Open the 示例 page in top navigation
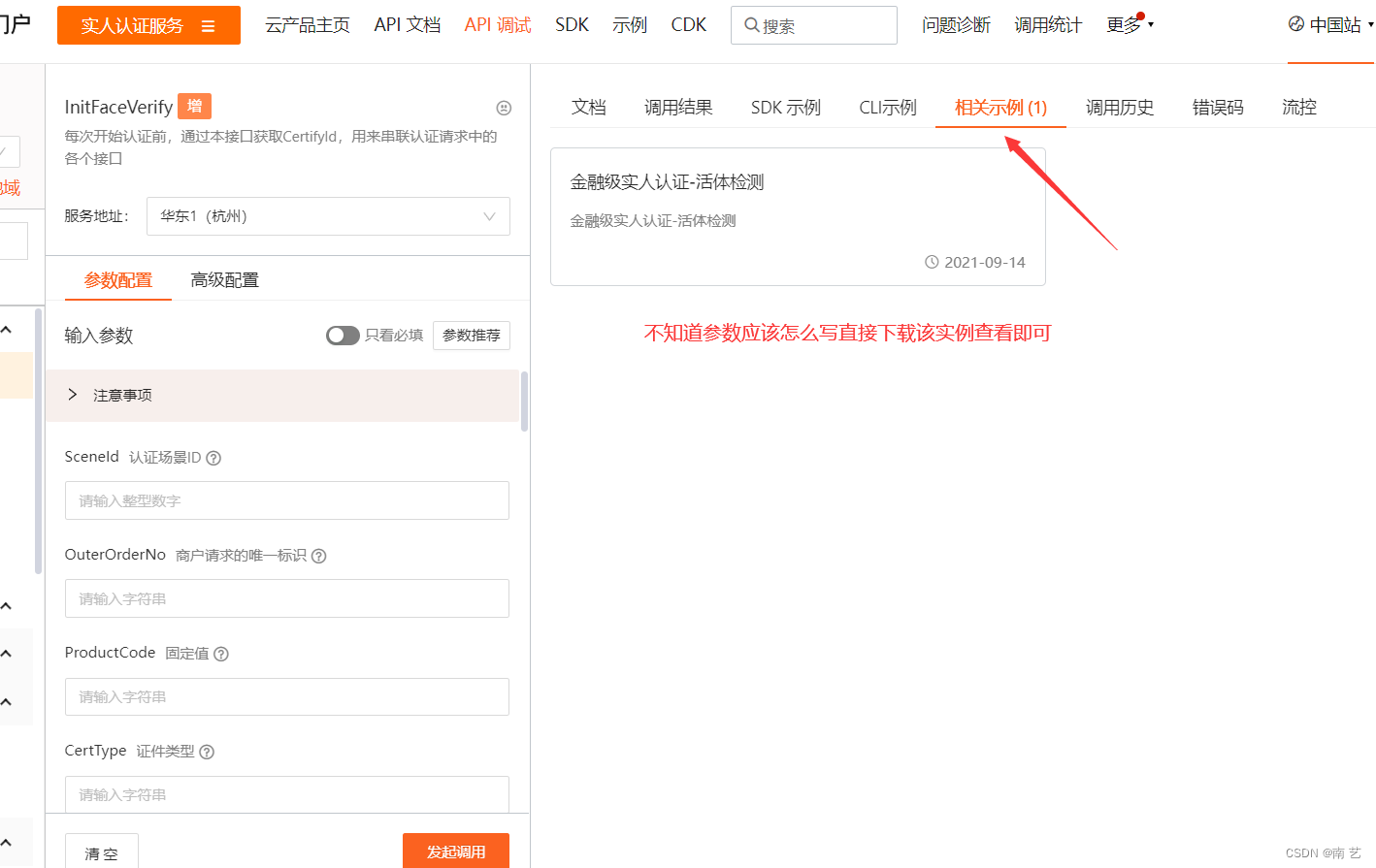 click(630, 25)
